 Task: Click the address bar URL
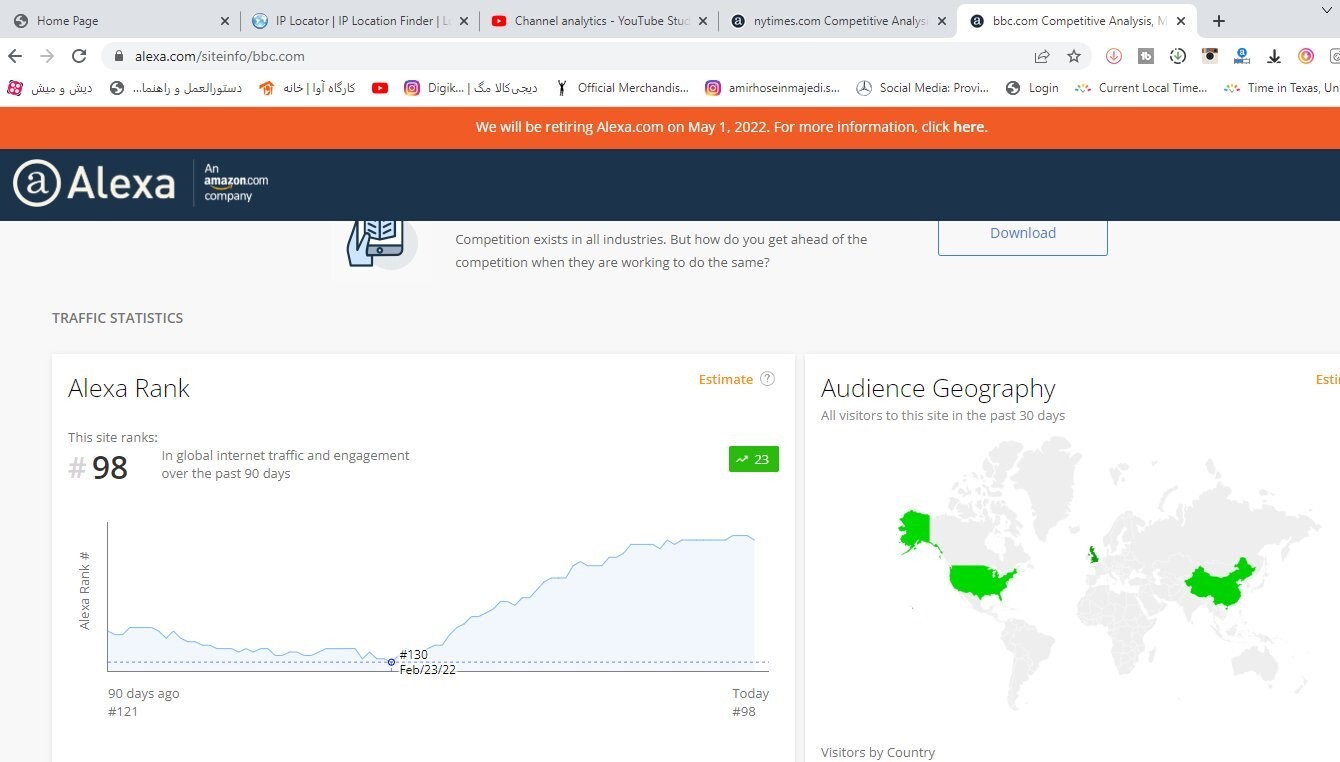coord(220,56)
